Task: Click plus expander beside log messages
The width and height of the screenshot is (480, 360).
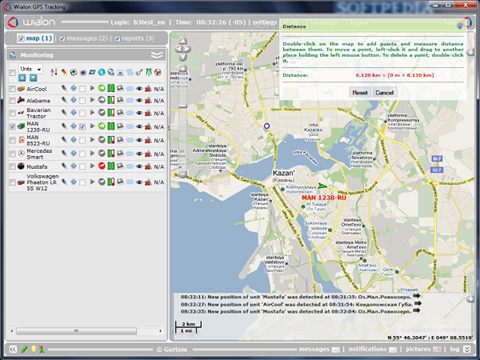Action: point(470,299)
